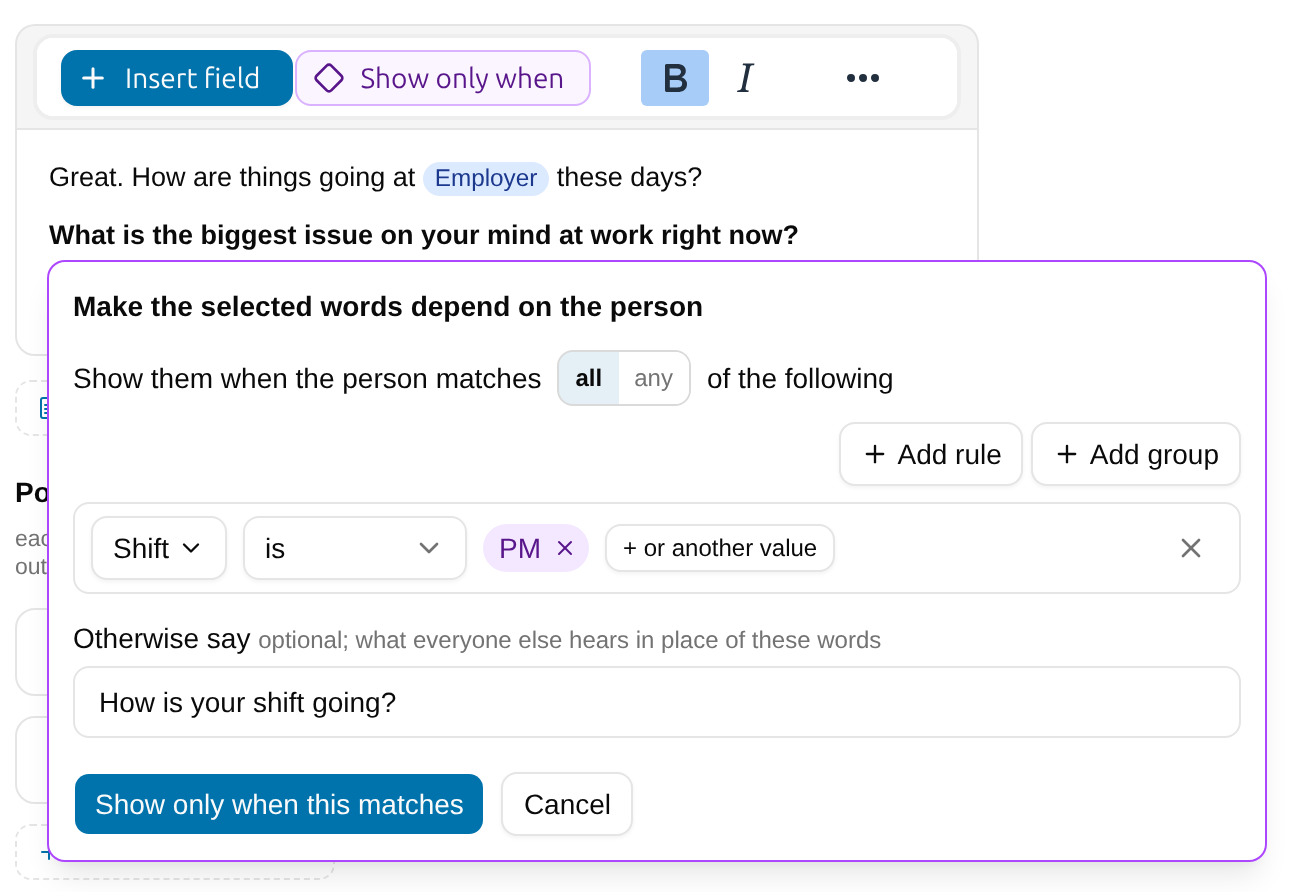Click '+ or another value'
1296x892 pixels.
pyautogui.click(x=720, y=548)
